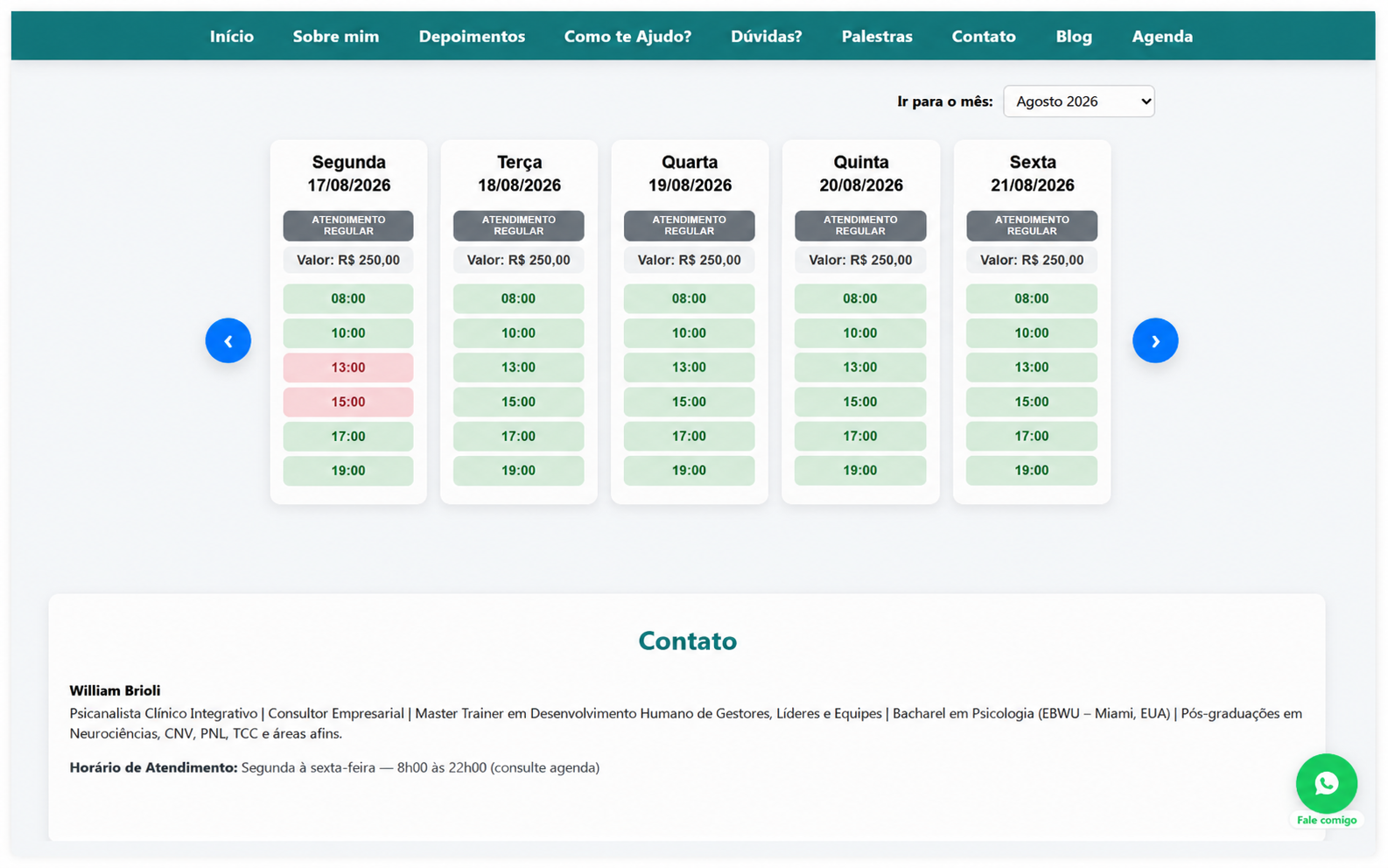Select 10:00 on Quarta 19/08/2026
This screenshot has height=868, width=1388.
pos(690,333)
